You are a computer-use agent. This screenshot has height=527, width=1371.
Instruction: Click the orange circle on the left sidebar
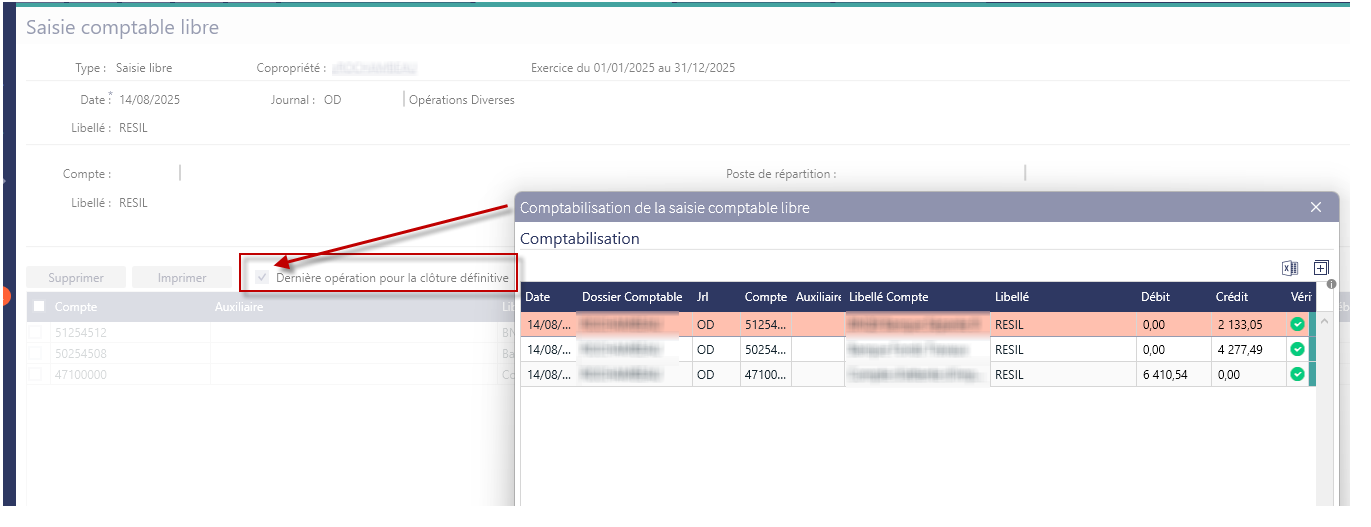click(5, 297)
